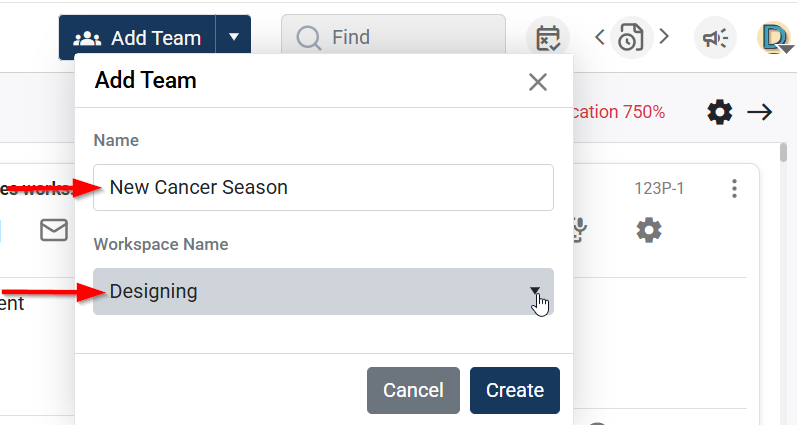Open the card's three-dot menu
This screenshot has height=425, width=797.
735,188
